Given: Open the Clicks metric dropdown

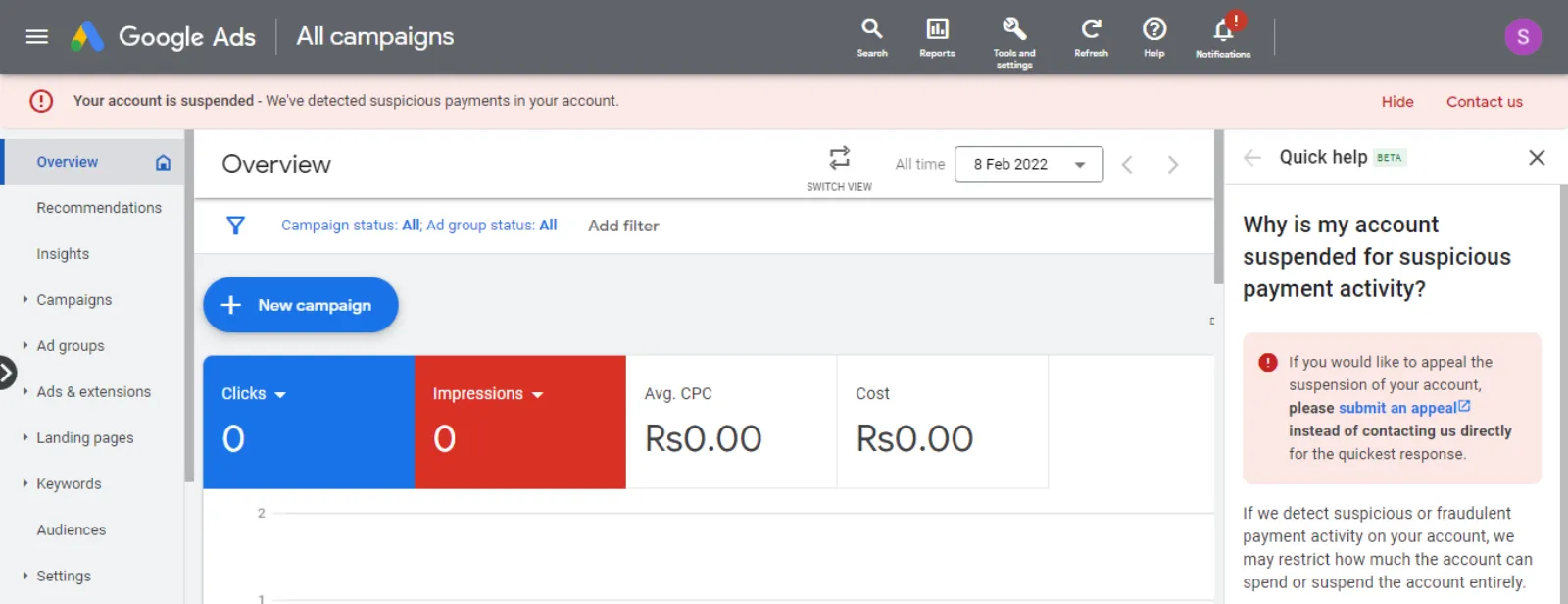Looking at the screenshot, I should click(280, 394).
